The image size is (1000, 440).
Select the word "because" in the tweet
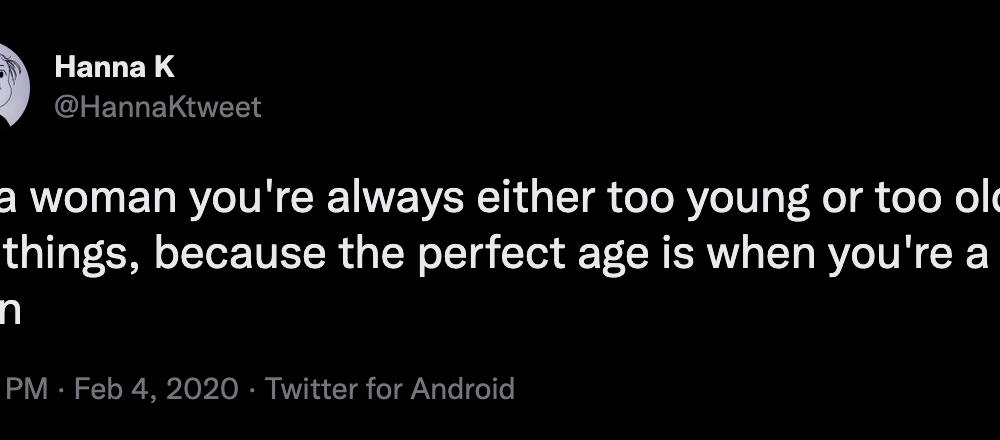coord(239,254)
